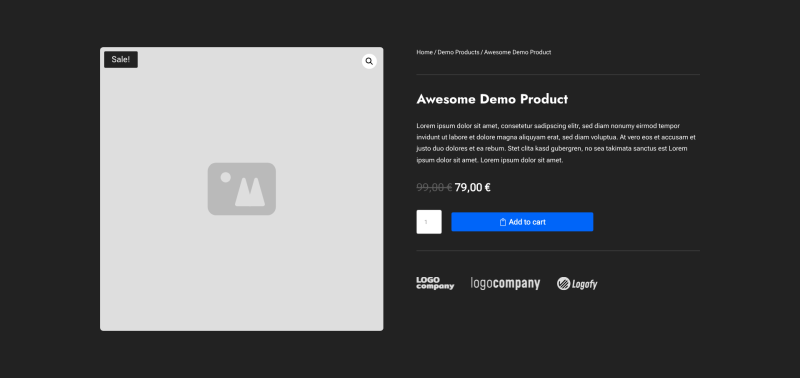Open the Demo Products breadcrumb link
The image size is (800, 378).
pos(458,52)
